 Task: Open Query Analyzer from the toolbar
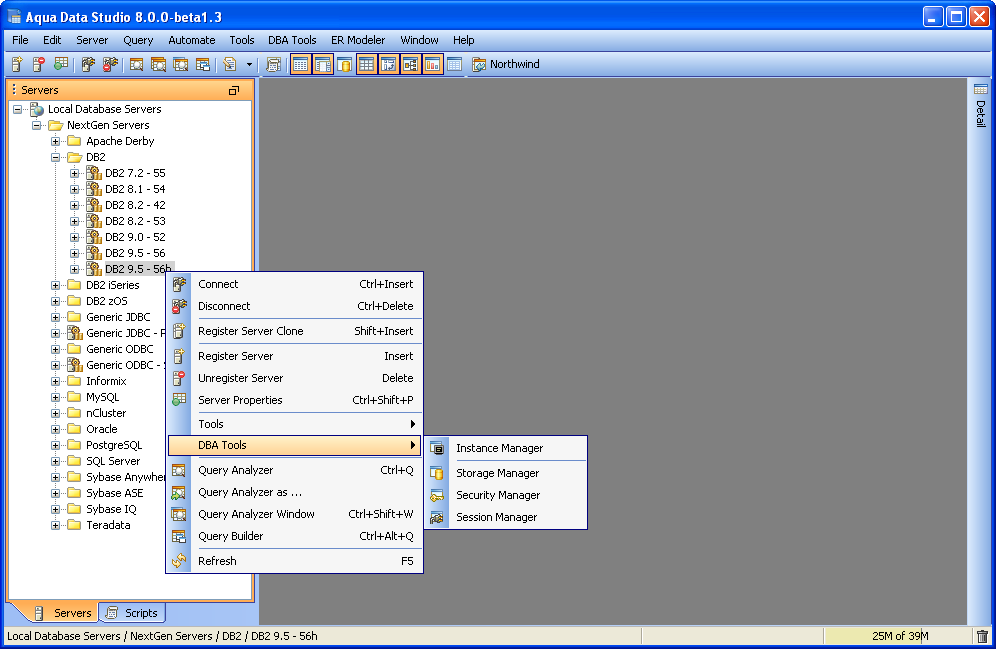(137, 64)
